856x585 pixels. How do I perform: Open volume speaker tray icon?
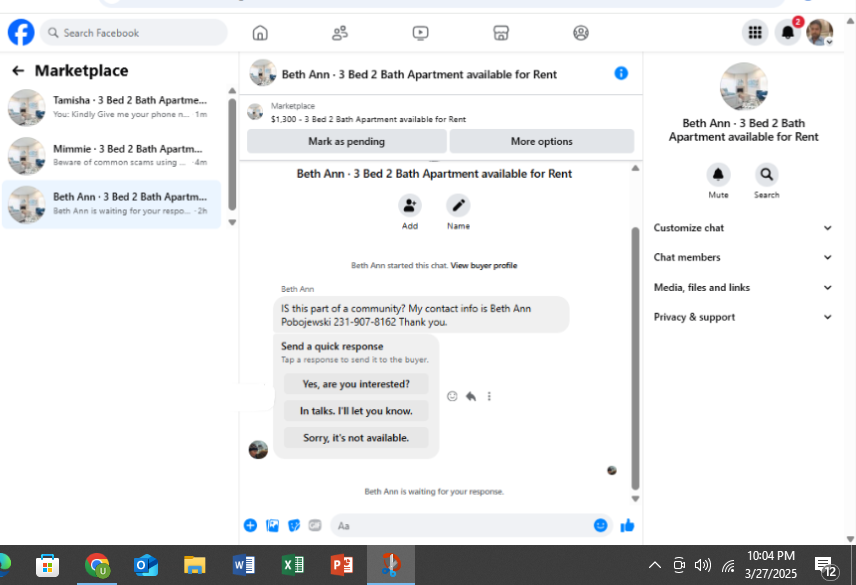703,565
